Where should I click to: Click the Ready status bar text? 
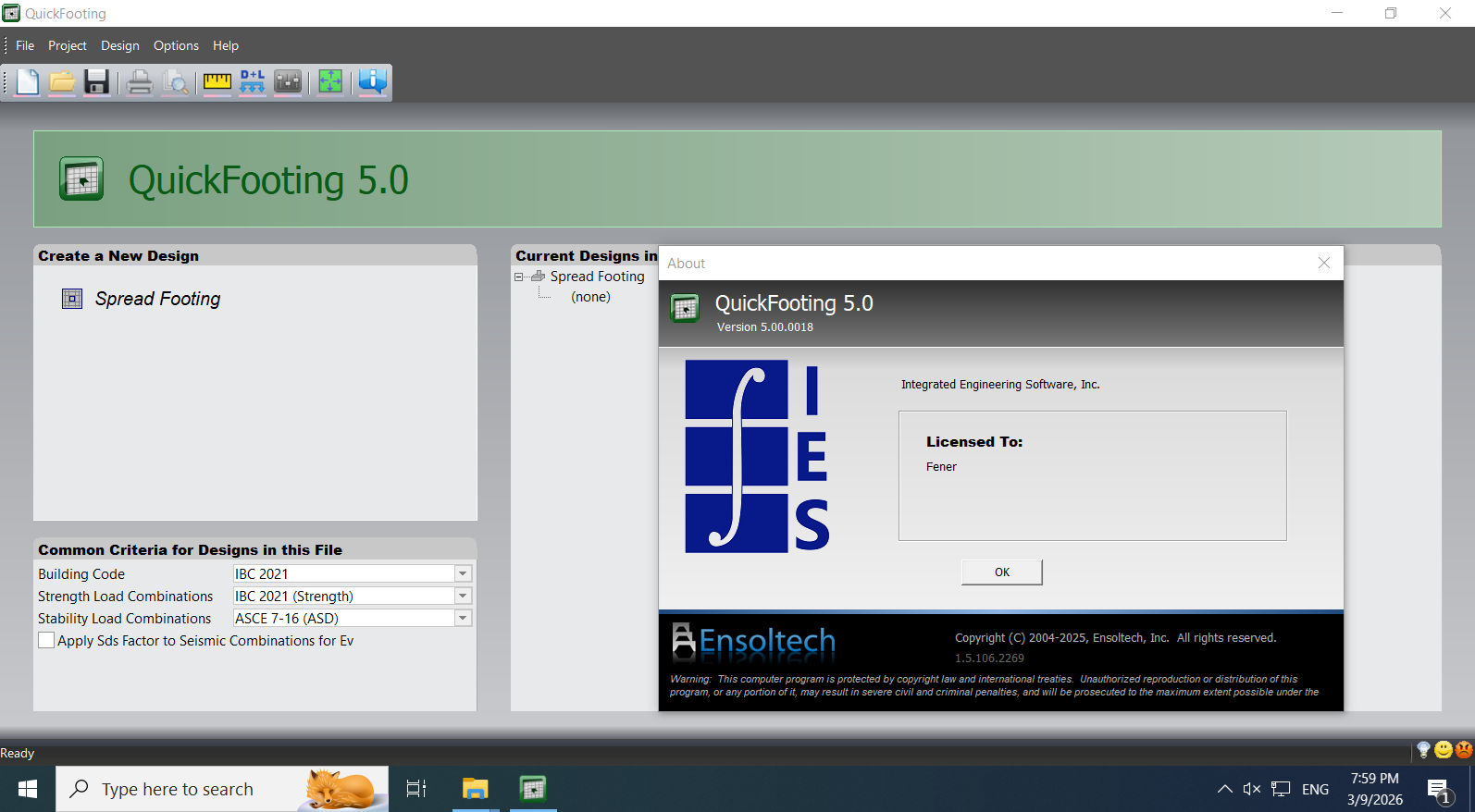(17, 753)
